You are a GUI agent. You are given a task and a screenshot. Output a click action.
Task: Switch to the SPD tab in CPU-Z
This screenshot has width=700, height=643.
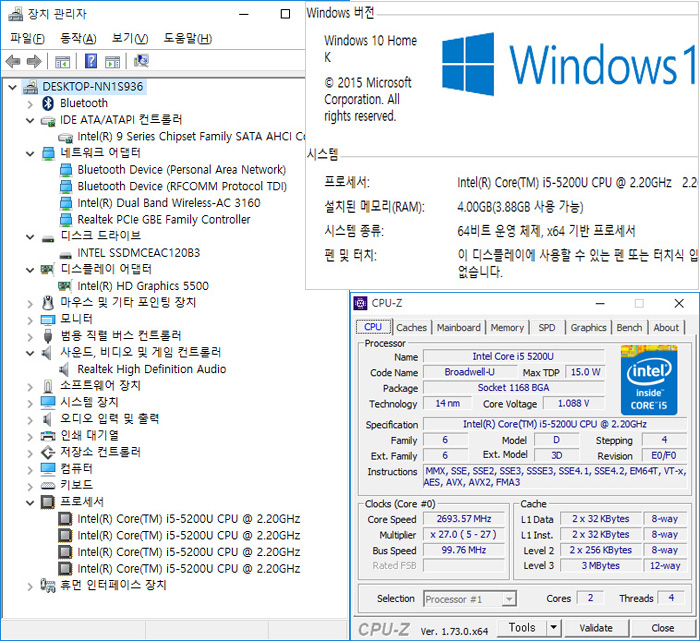coord(546,328)
